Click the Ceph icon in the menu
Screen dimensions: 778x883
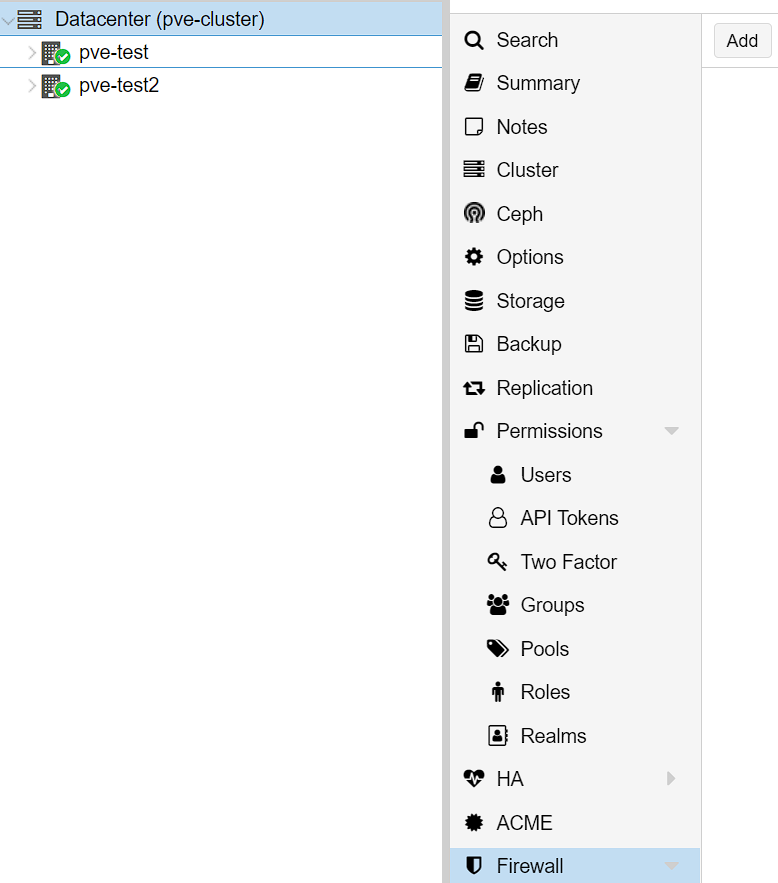[474, 213]
